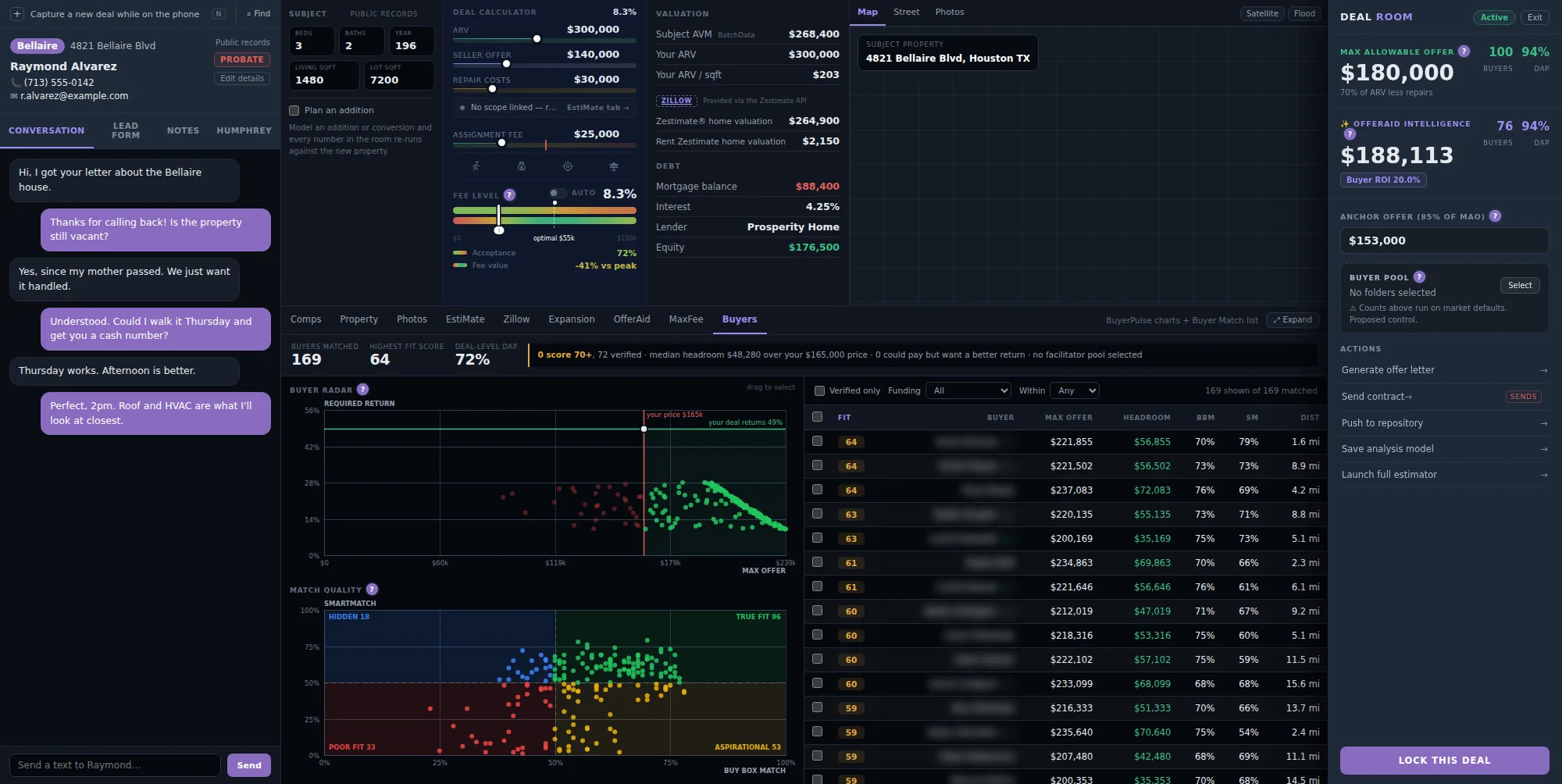Open the EstiMate tab
1562x784 pixels.
pos(465,319)
